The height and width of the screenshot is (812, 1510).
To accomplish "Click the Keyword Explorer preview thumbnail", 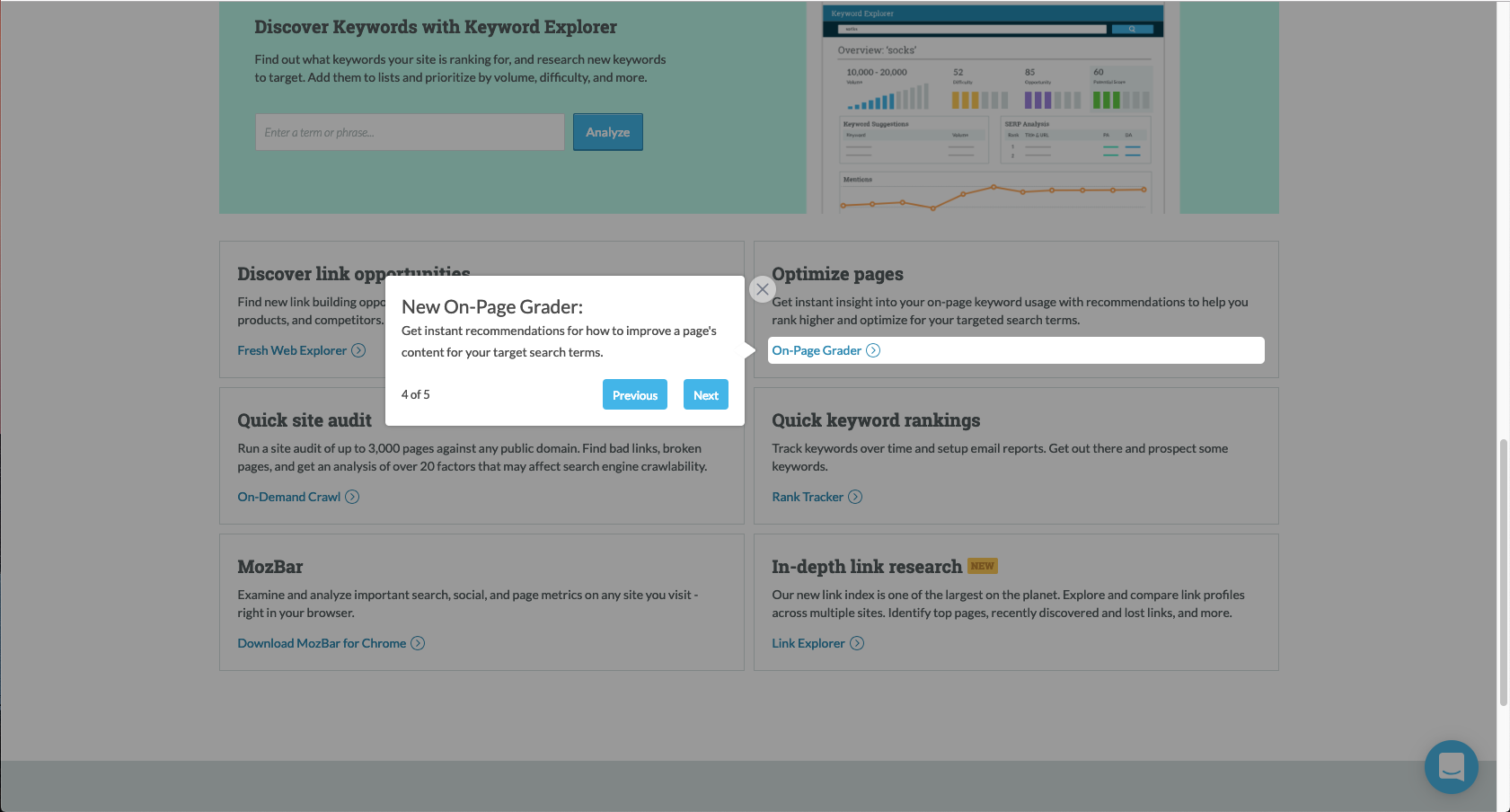I will pyautogui.click(x=993, y=108).
